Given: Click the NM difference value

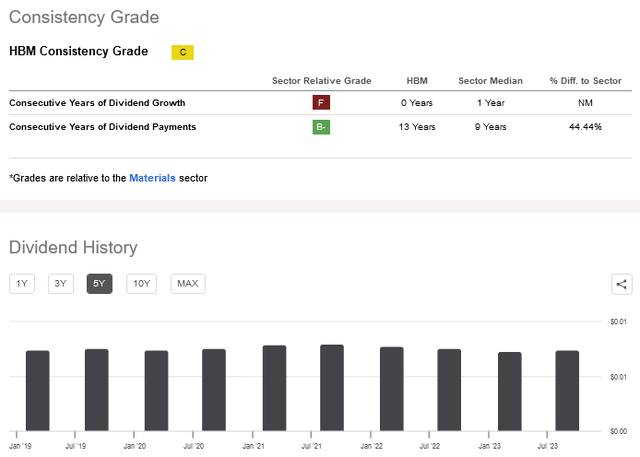Looking at the screenshot, I should coord(585,103).
